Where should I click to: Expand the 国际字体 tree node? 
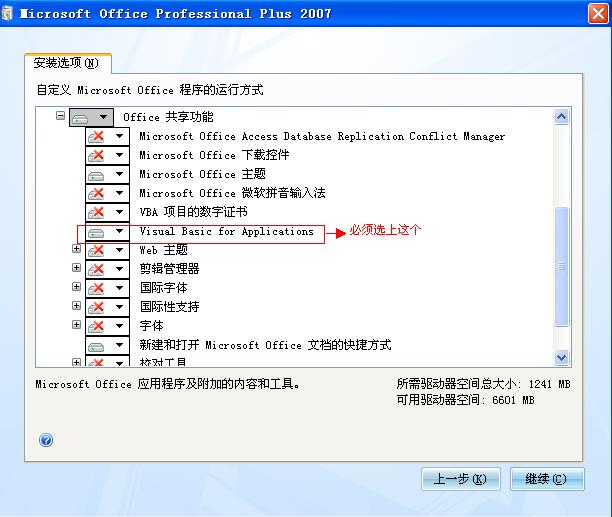click(x=76, y=287)
